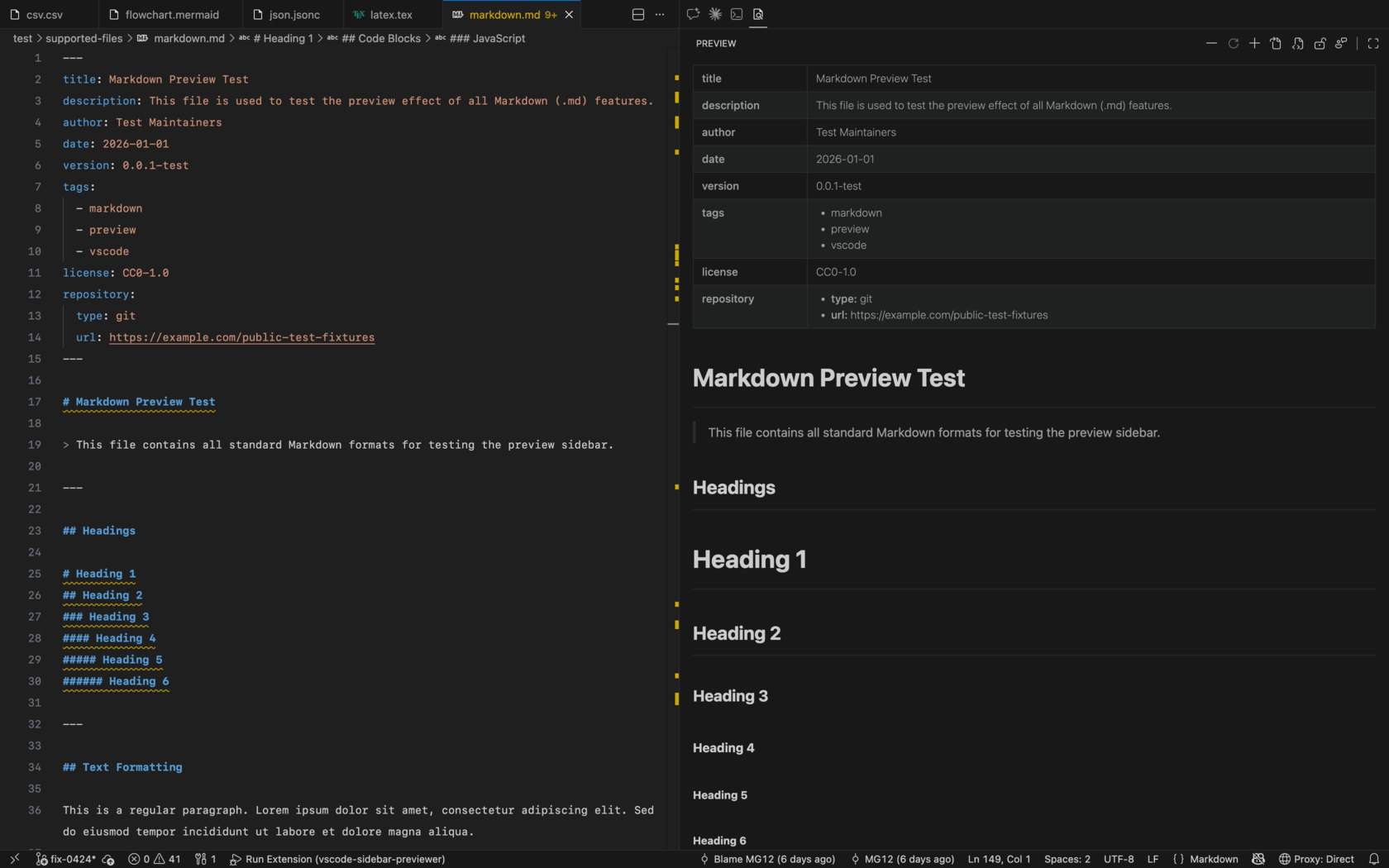Click Run Extension (vscode-sidebar-previewer)
This screenshot has height=868, width=1389.
337,859
